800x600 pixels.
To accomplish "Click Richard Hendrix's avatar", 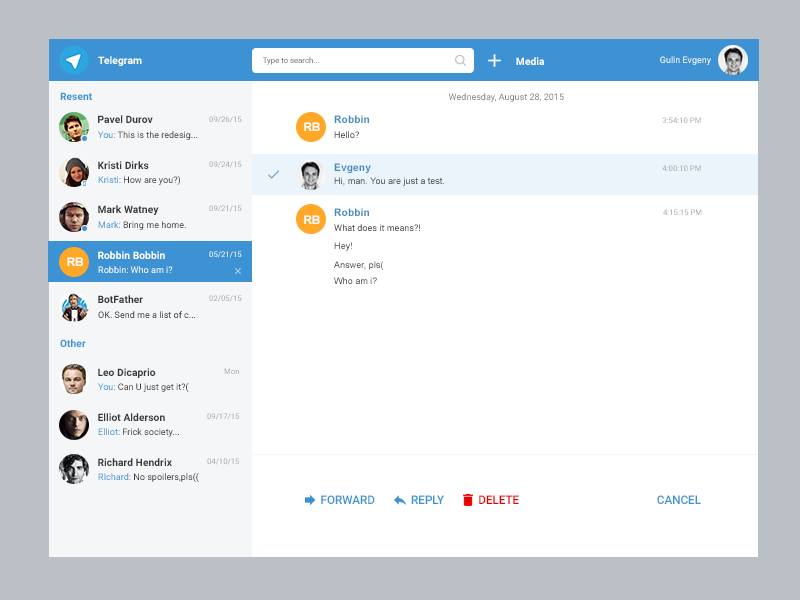I will click(74, 469).
